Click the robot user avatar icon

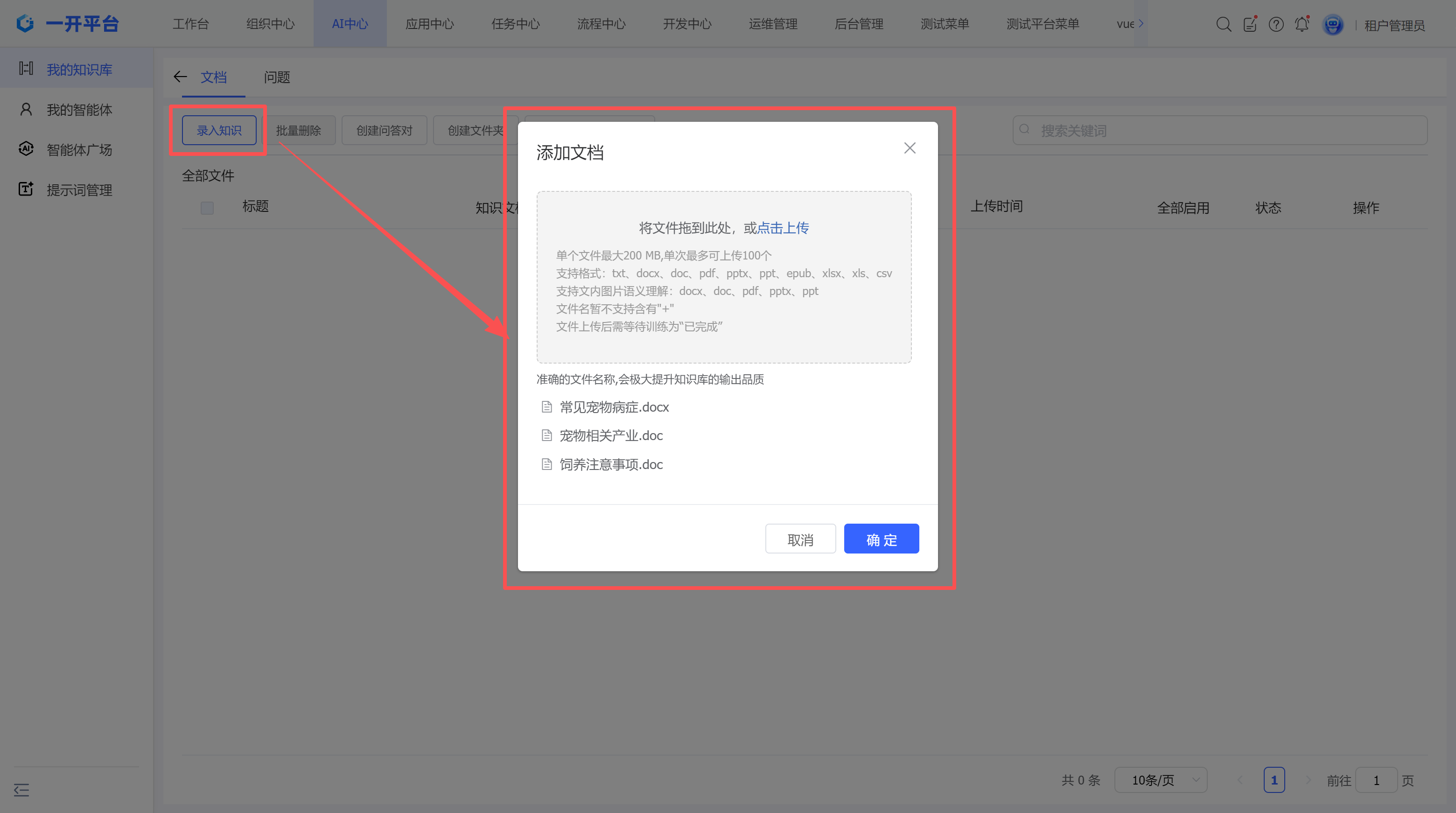(x=1332, y=25)
